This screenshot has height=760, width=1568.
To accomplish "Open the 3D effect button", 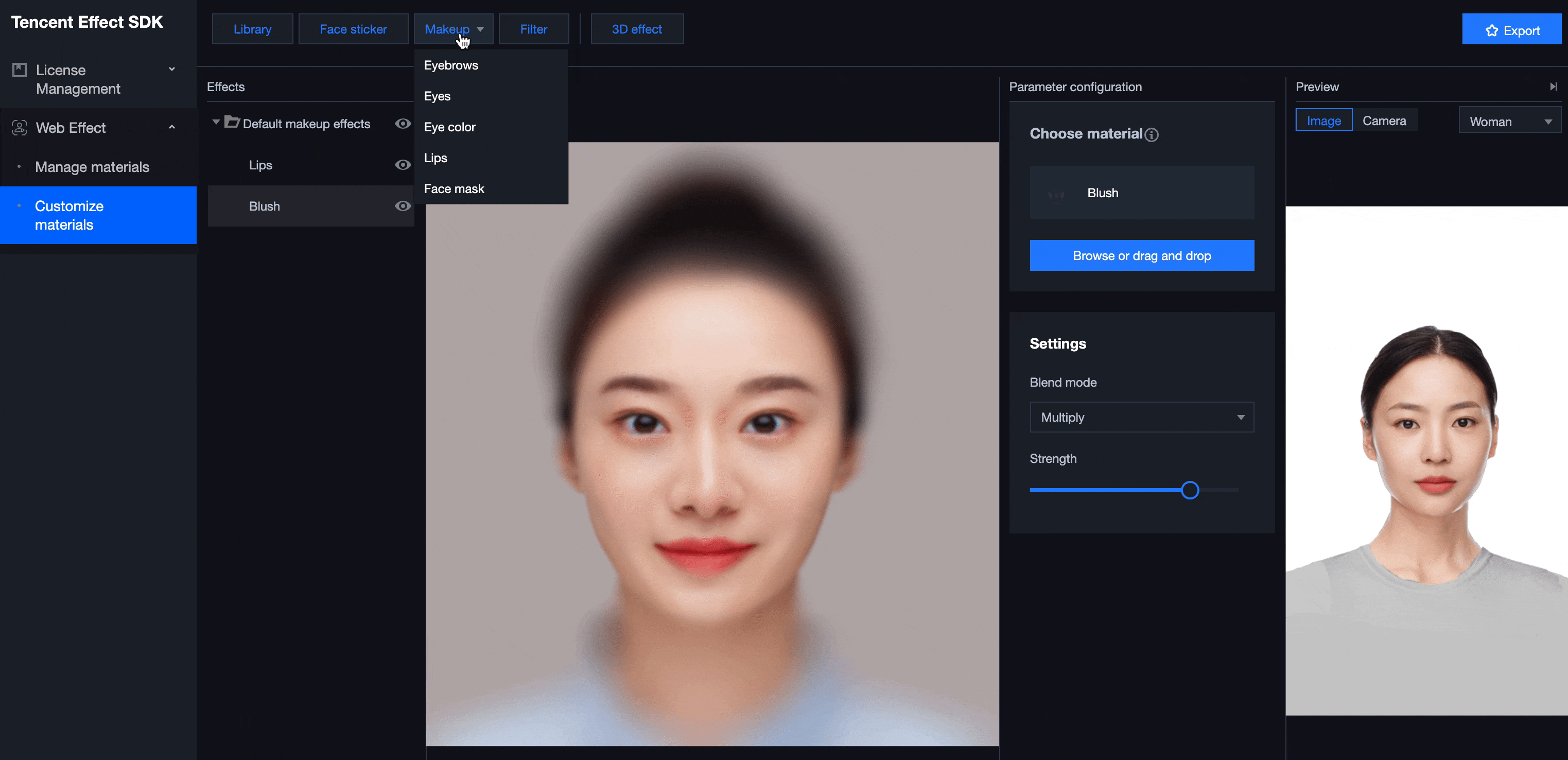I will coord(637,29).
